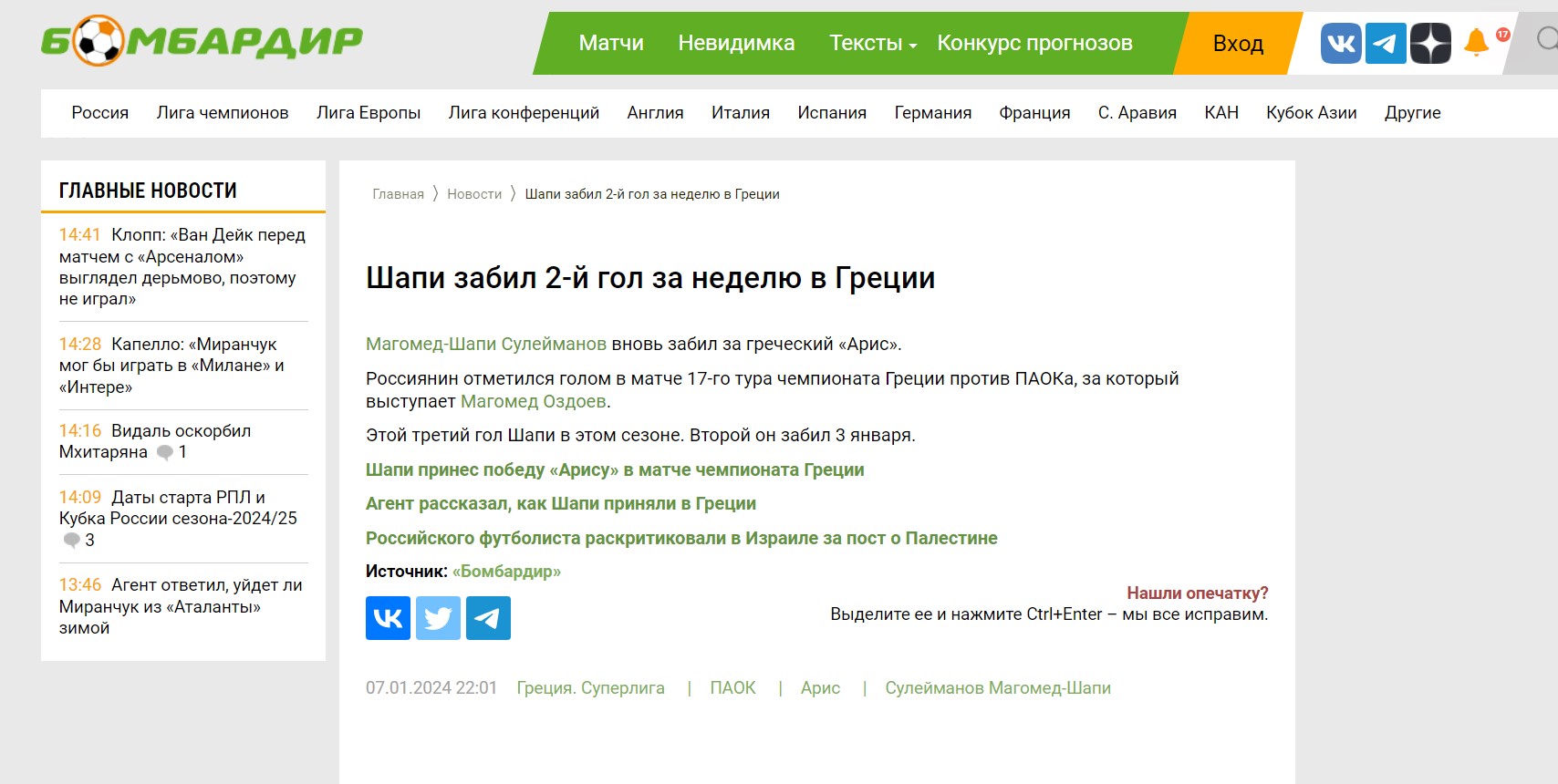Open Магомед-Шапи Сулейманов player link

point(485,344)
